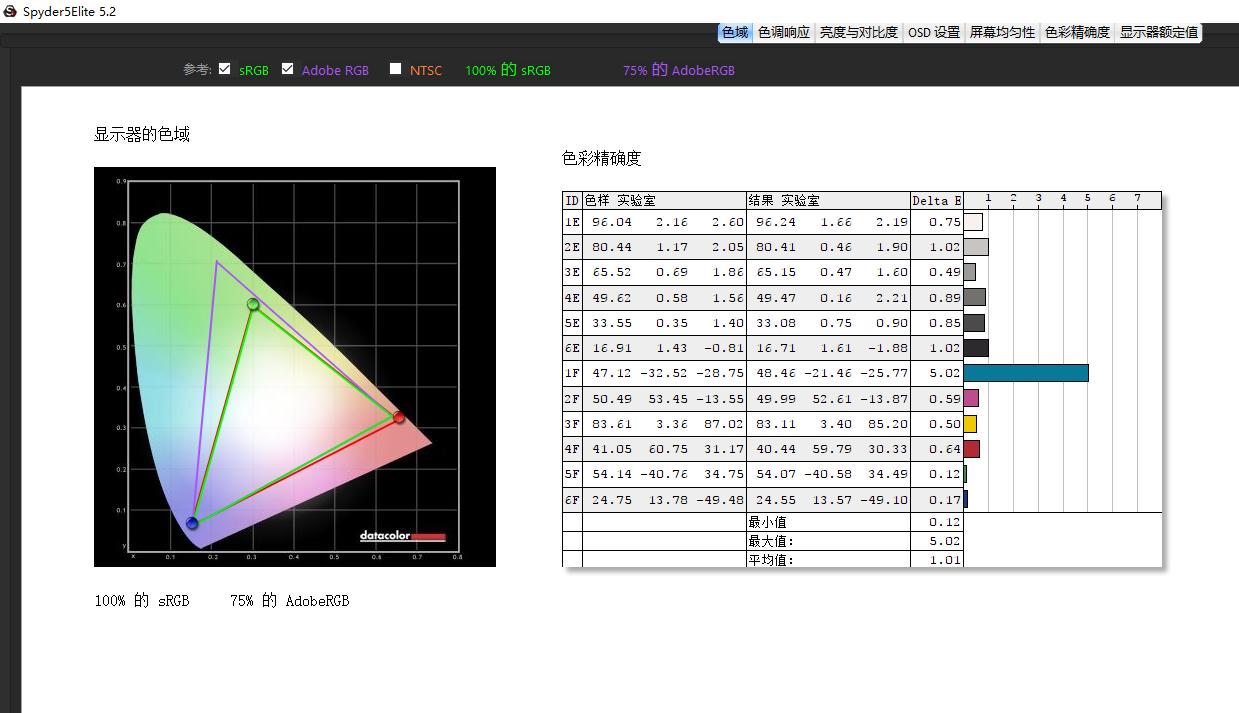The height and width of the screenshot is (713, 1239).
Task: Select the 屏幕均匀性 tab
Action: 1001,31
